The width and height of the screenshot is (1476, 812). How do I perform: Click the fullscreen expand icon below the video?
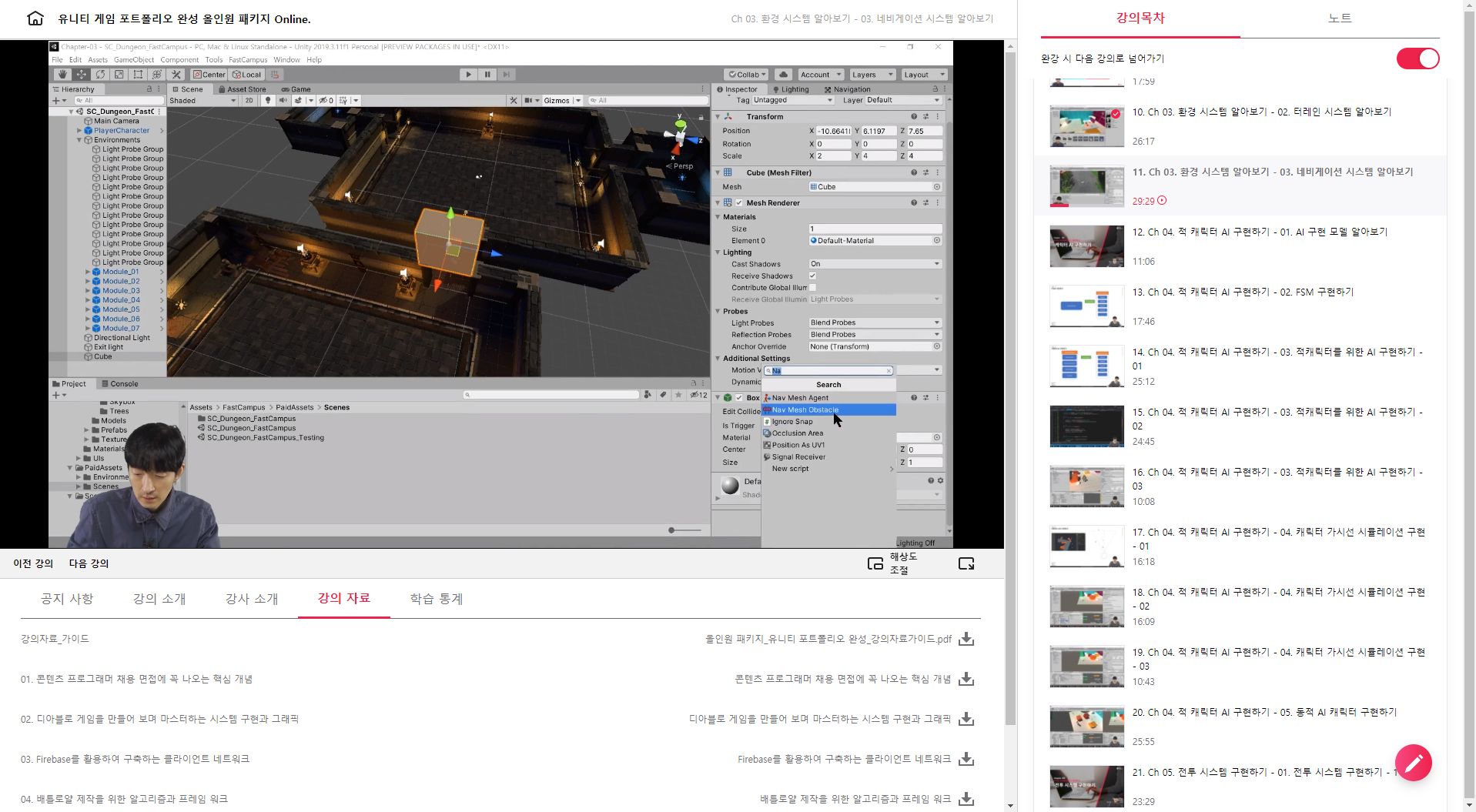(966, 563)
